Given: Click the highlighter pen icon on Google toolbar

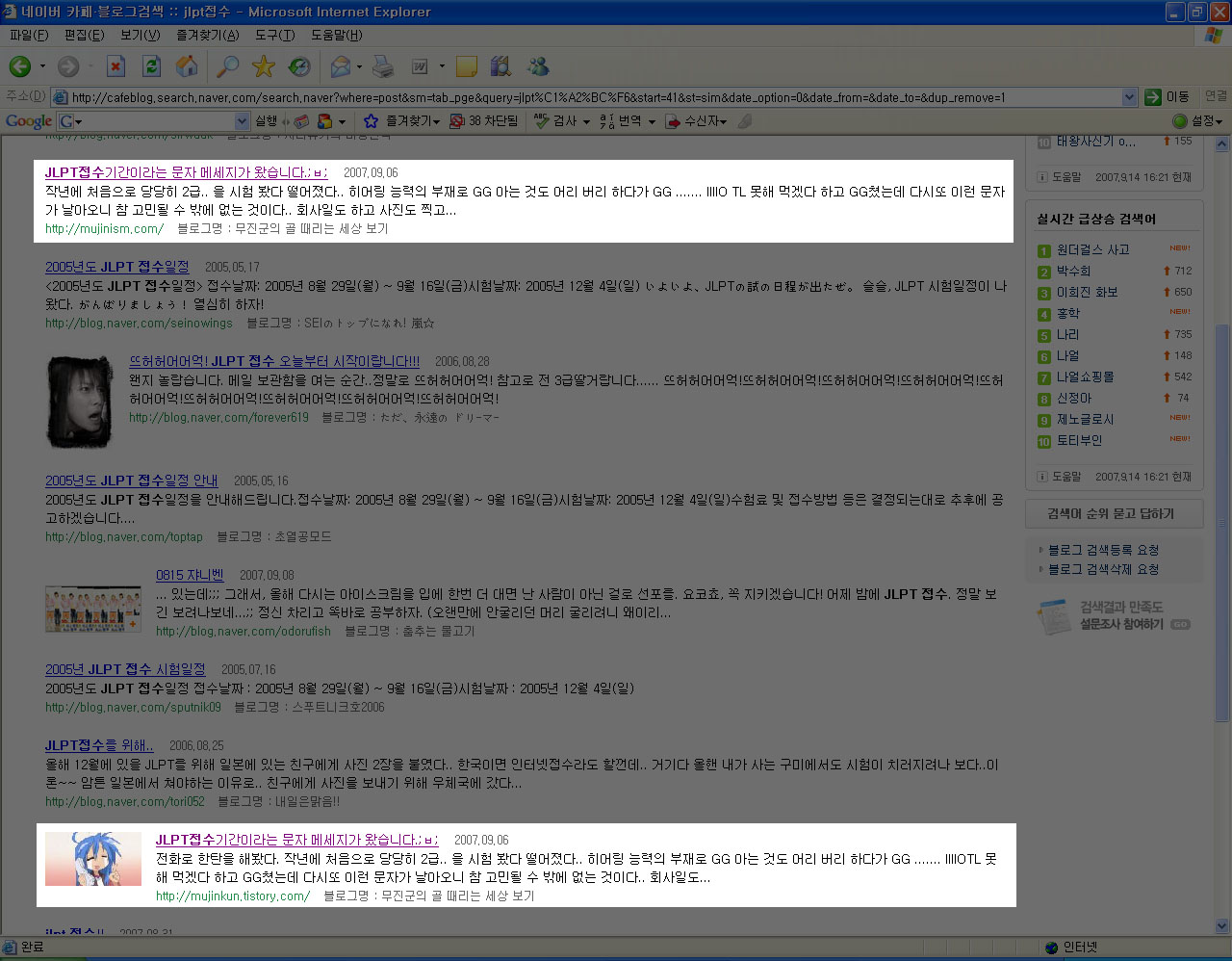Looking at the screenshot, I should 744,121.
